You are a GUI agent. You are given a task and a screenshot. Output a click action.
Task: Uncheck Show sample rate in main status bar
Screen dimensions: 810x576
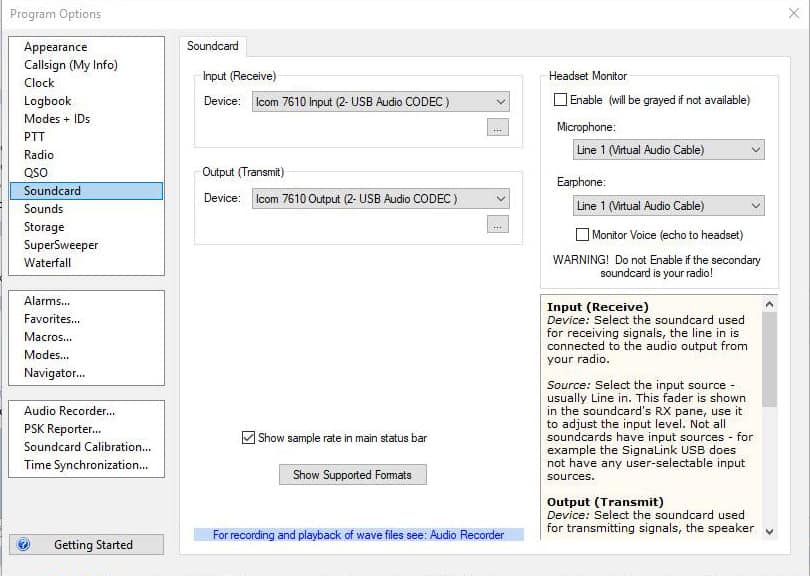click(x=248, y=438)
